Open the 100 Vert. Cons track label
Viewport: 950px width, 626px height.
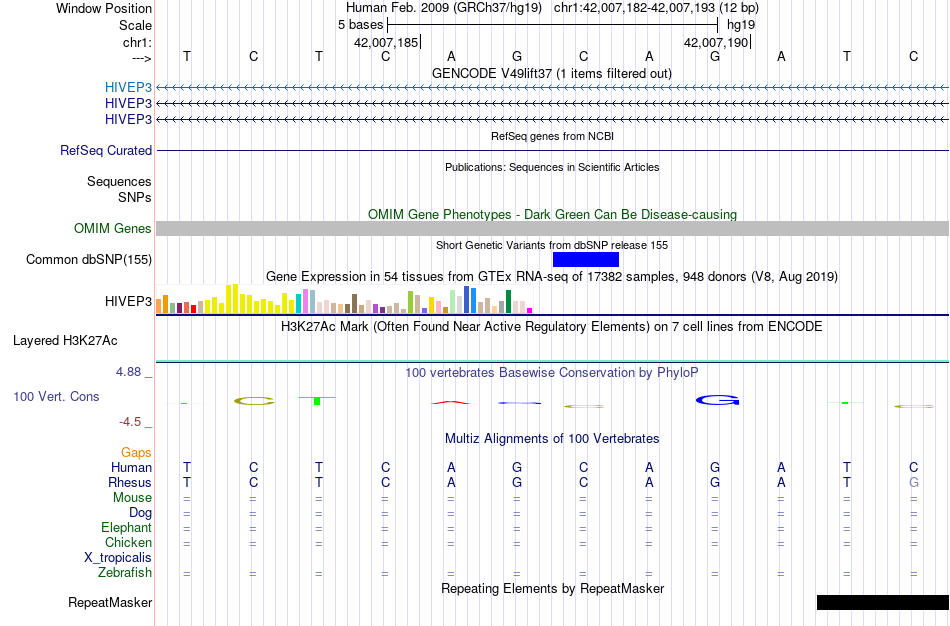[56, 396]
